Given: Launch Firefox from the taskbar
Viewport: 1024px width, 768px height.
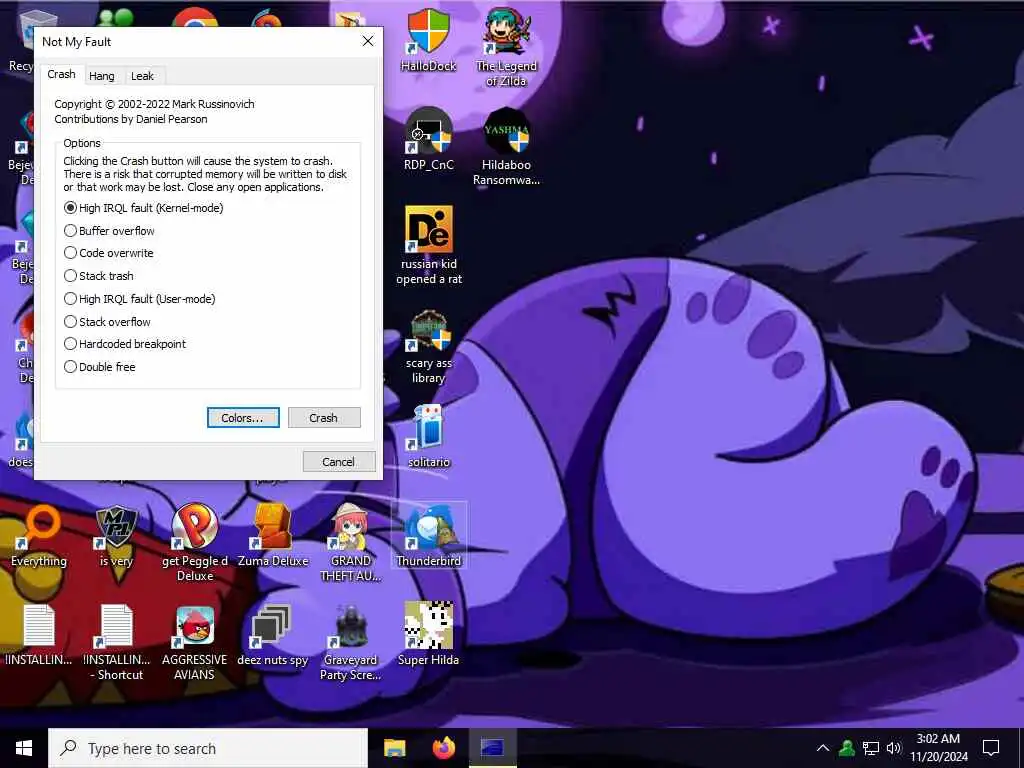Looking at the screenshot, I should pos(444,748).
